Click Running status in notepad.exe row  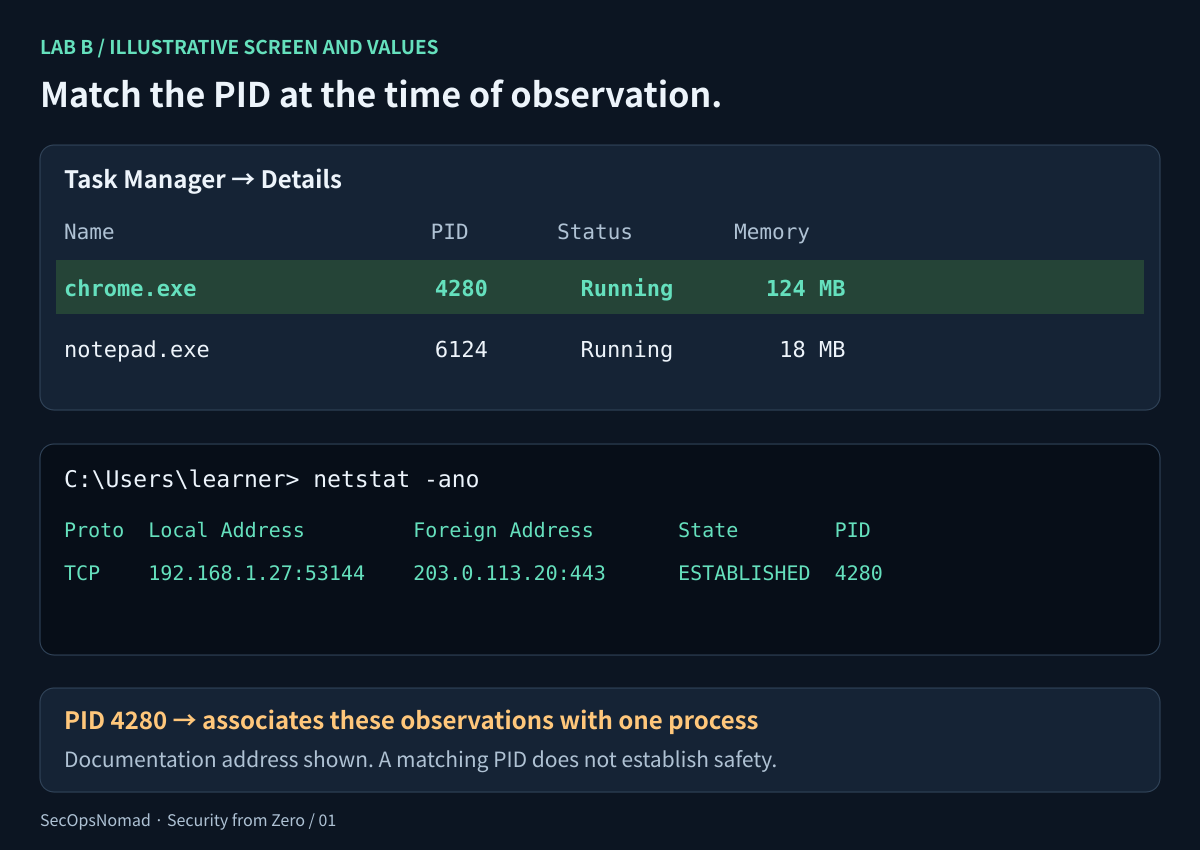click(627, 349)
